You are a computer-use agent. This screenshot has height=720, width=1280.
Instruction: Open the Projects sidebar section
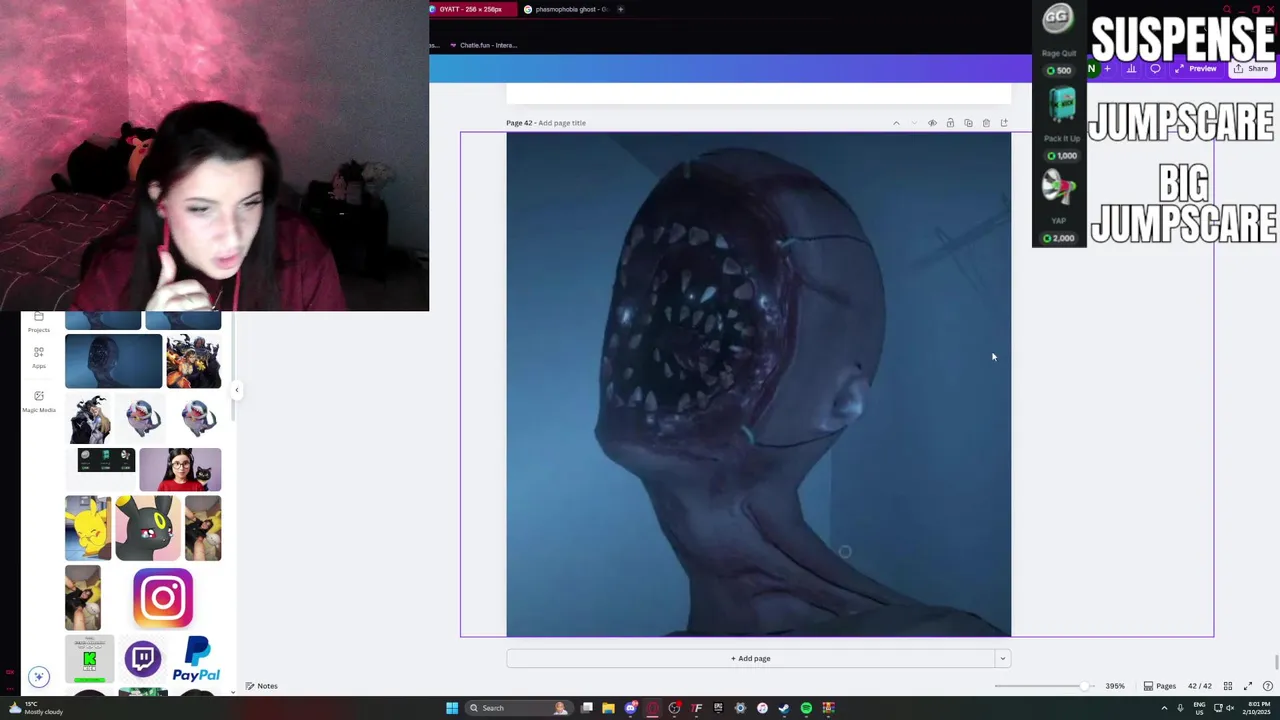click(x=39, y=322)
